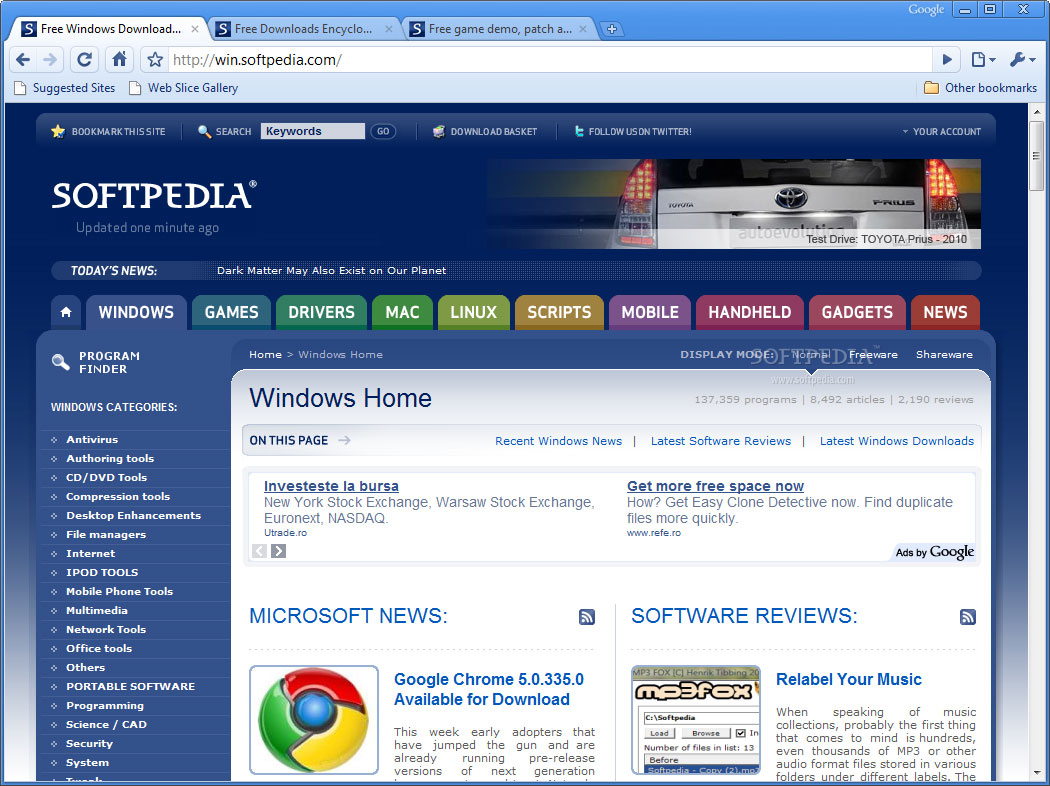Show next ads with the right arrow

[279, 551]
